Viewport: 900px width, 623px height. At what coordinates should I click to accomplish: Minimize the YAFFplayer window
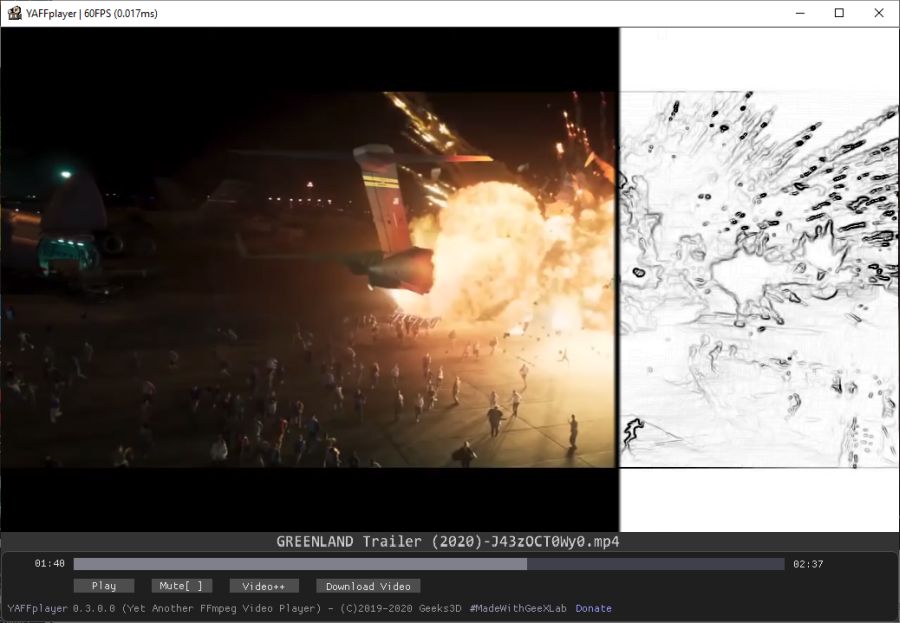[x=800, y=13]
